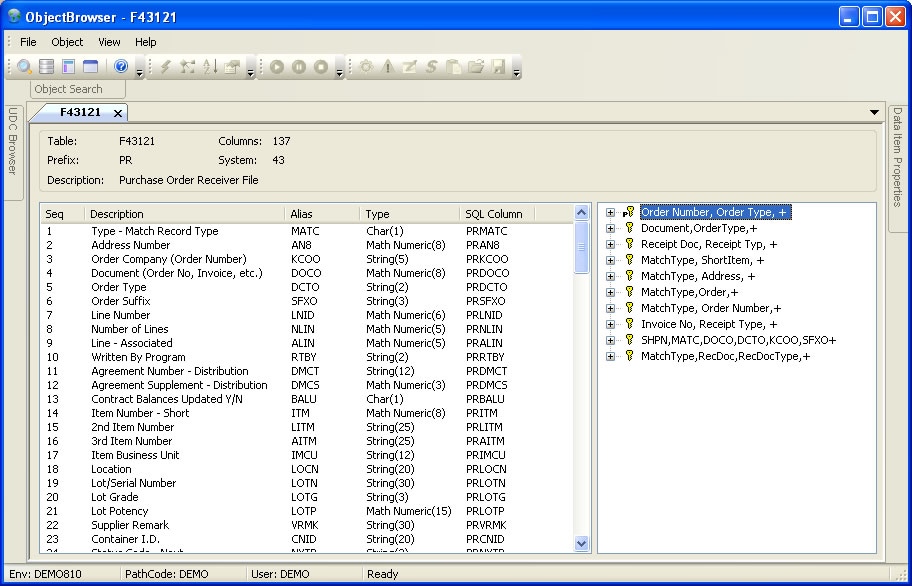Click the form layout toolbar icon
Image resolution: width=912 pixels, height=586 pixels.
pos(69,67)
